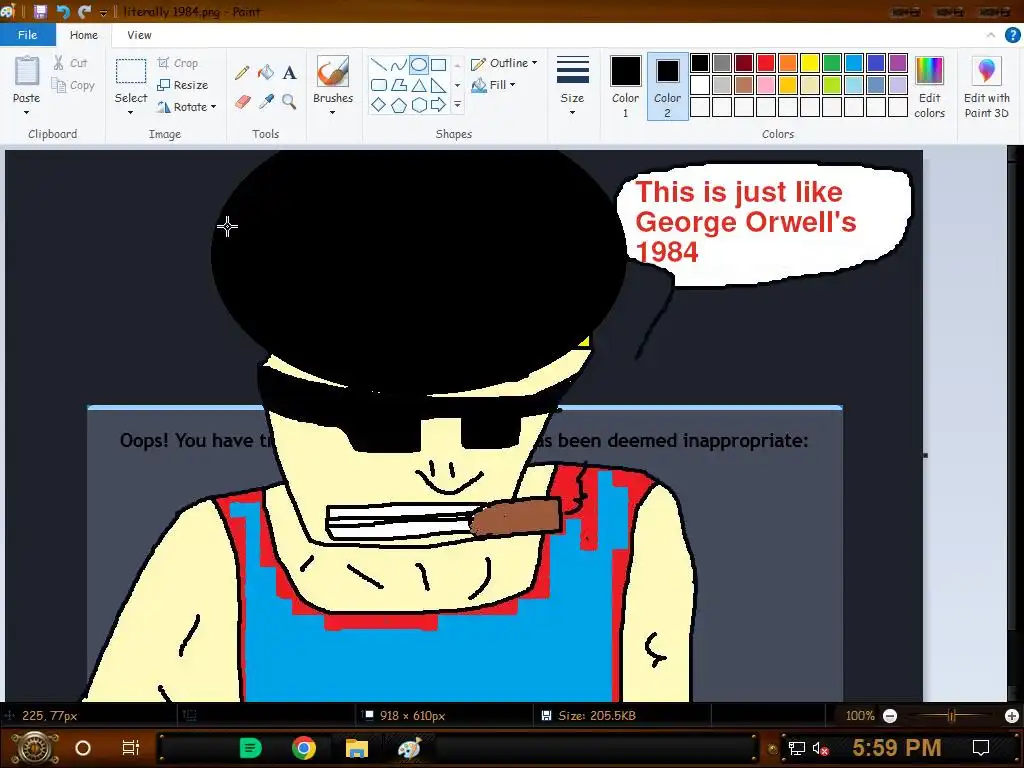
Task: Customize Quick Access Toolbar dropdown arrow
Action: tap(103, 12)
